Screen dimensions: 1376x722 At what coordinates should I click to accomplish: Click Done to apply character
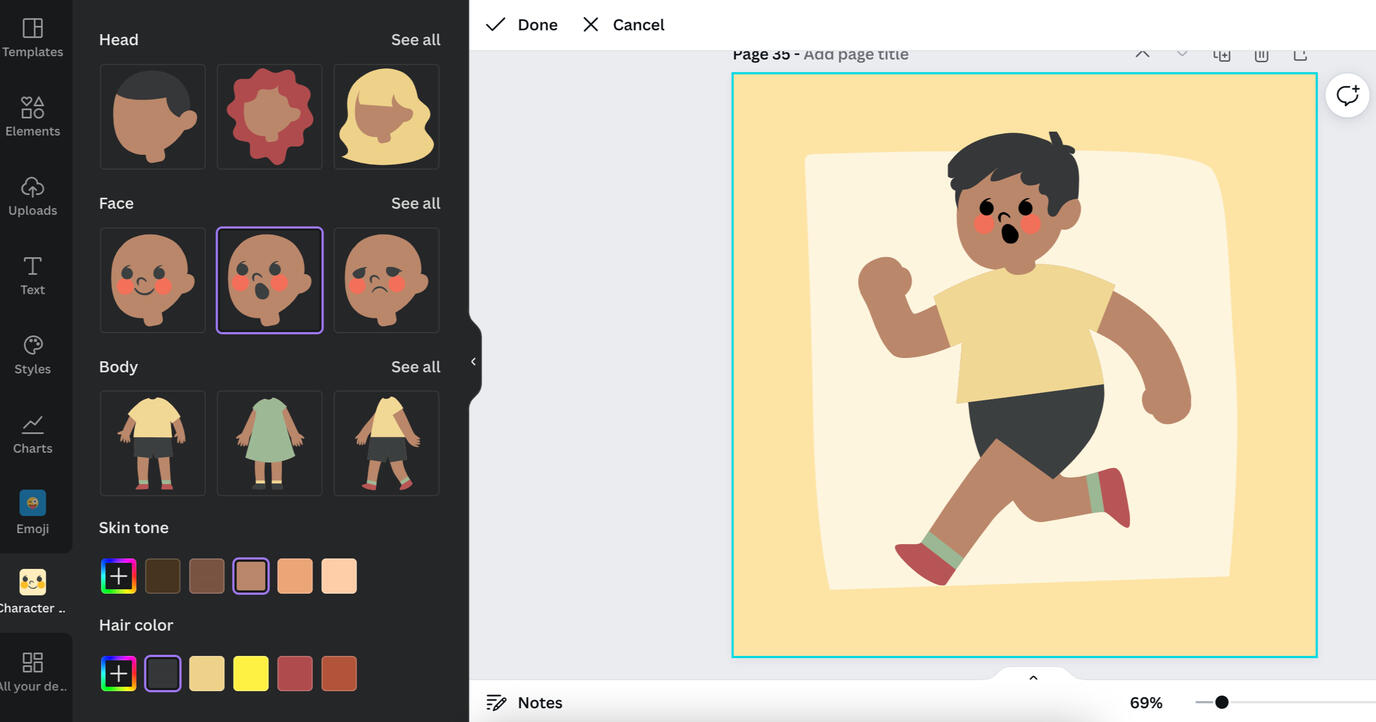coord(522,24)
